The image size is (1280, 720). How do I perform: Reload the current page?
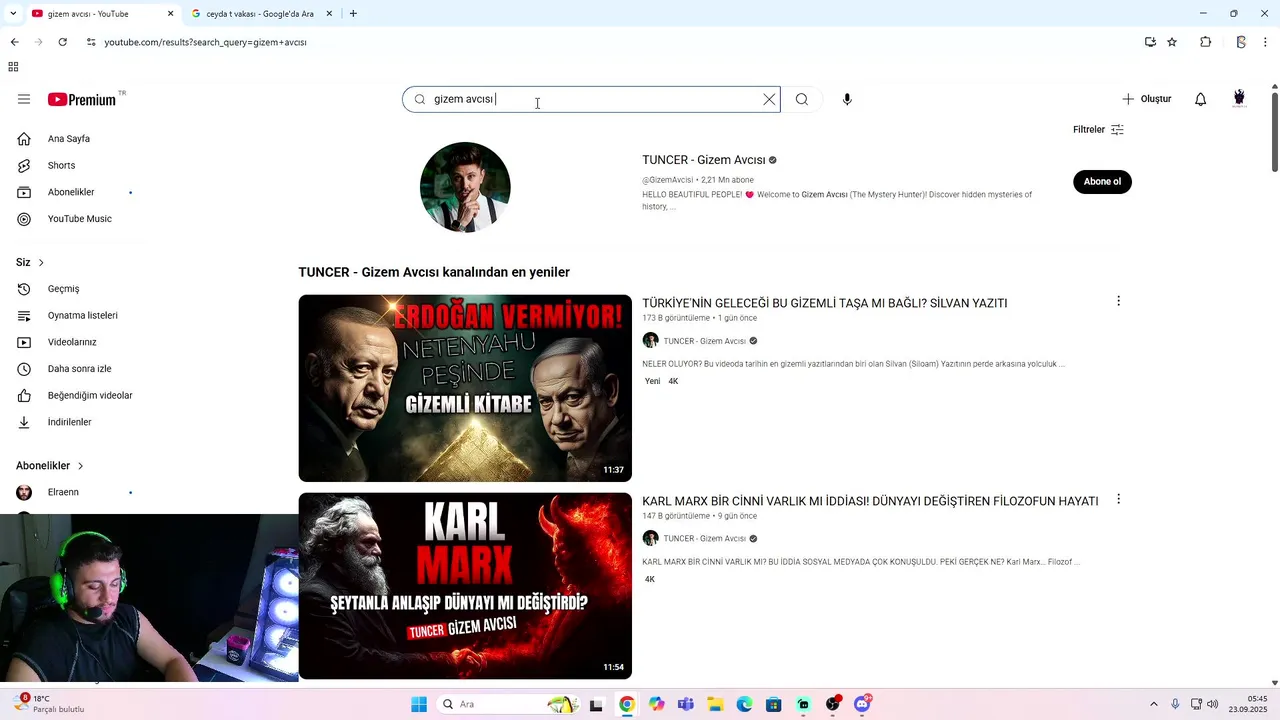62,42
